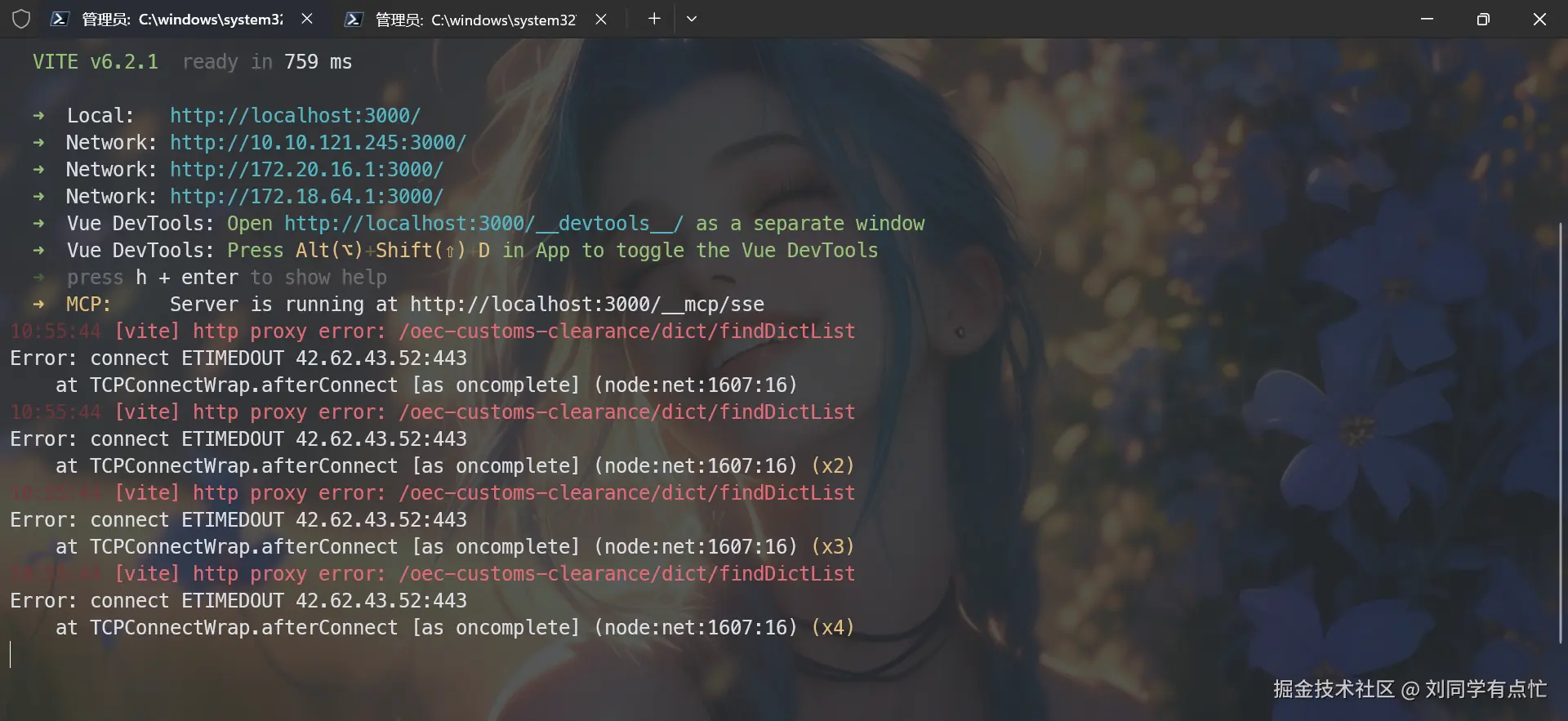Click the 'ready in 759 ms' text
Screen dimensions: 1568x721
click(267, 62)
